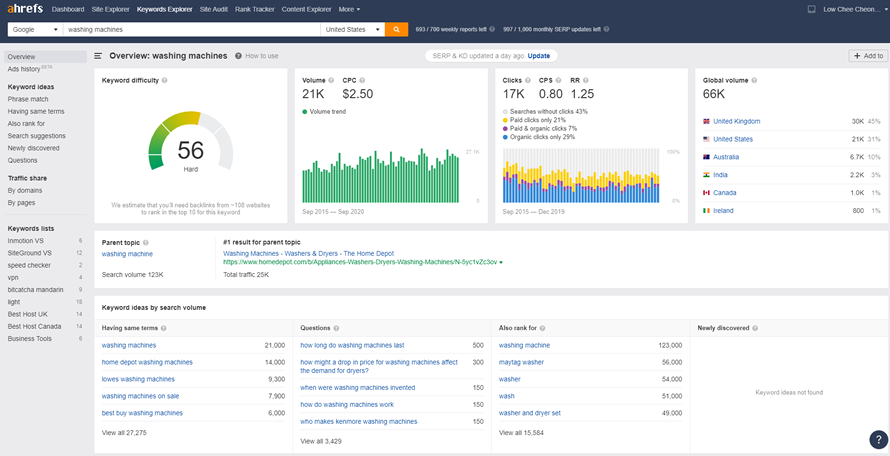Click the monitor icon beside the account name
This screenshot has height=456, width=890.
811,9
